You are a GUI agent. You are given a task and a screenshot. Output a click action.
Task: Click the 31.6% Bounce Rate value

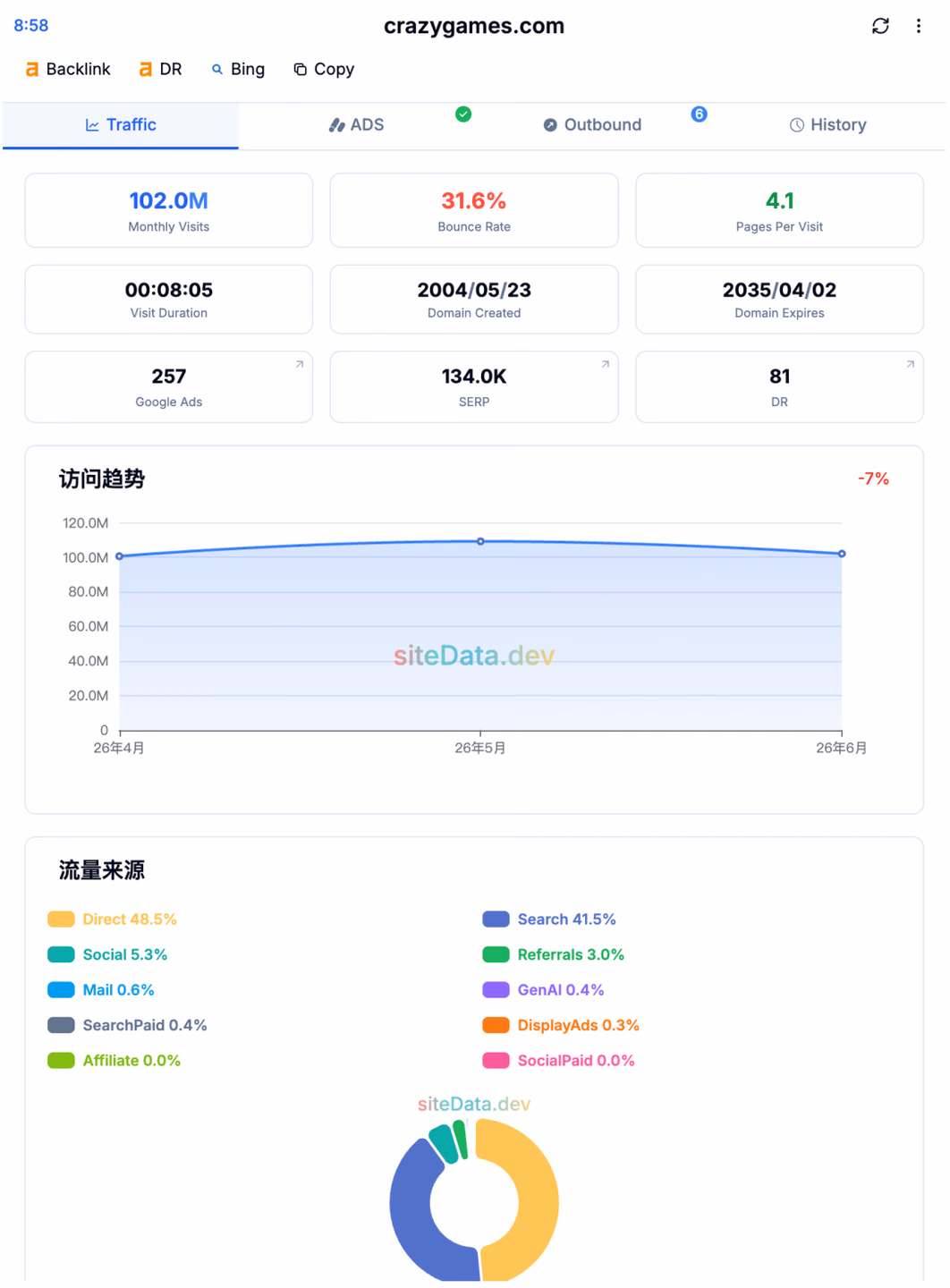coord(474,200)
